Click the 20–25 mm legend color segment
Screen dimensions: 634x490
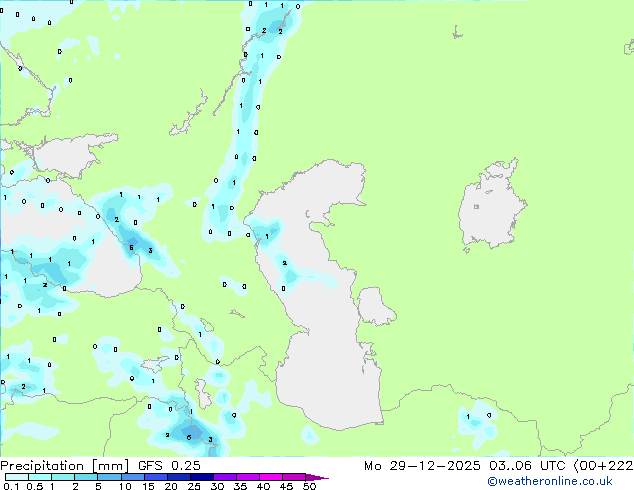point(179,477)
